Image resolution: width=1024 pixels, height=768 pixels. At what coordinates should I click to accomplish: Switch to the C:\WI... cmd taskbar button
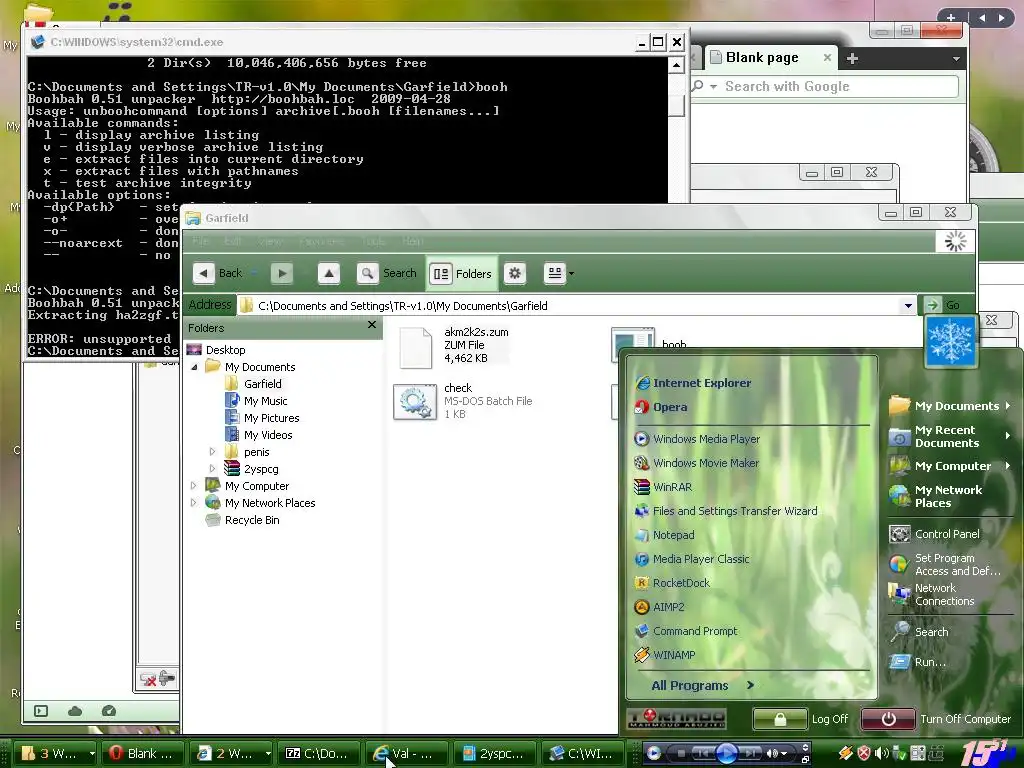click(x=583, y=754)
